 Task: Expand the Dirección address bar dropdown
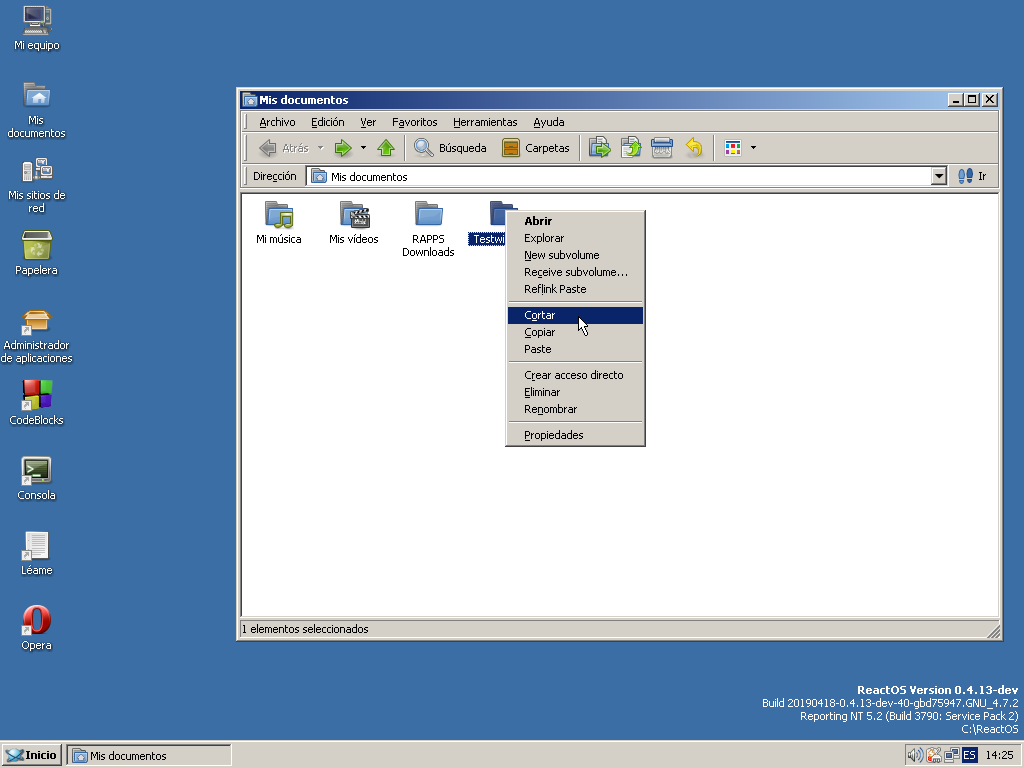tap(938, 176)
